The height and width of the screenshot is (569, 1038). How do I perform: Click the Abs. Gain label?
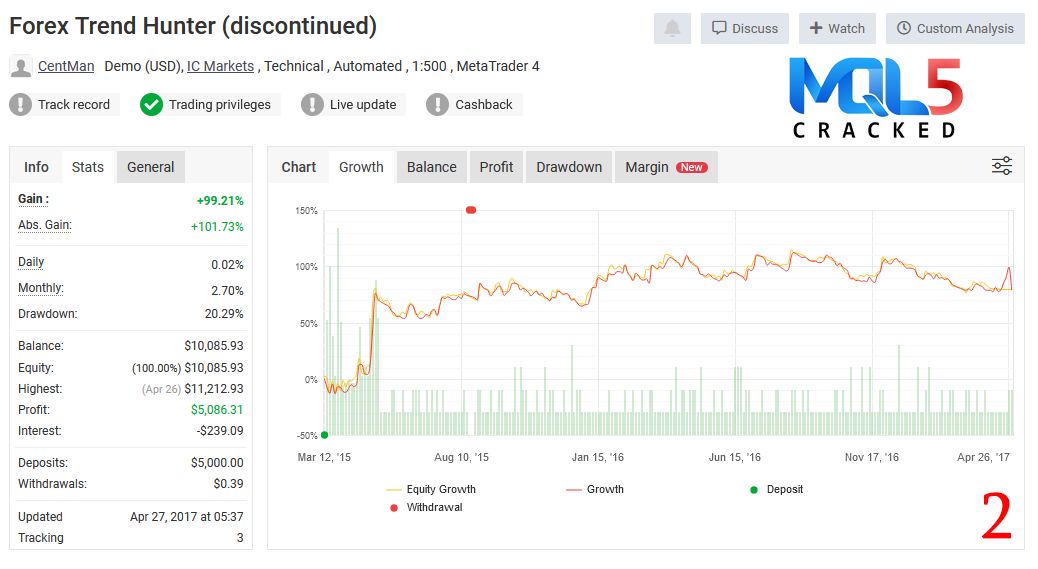pyautogui.click(x=44, y=225)
